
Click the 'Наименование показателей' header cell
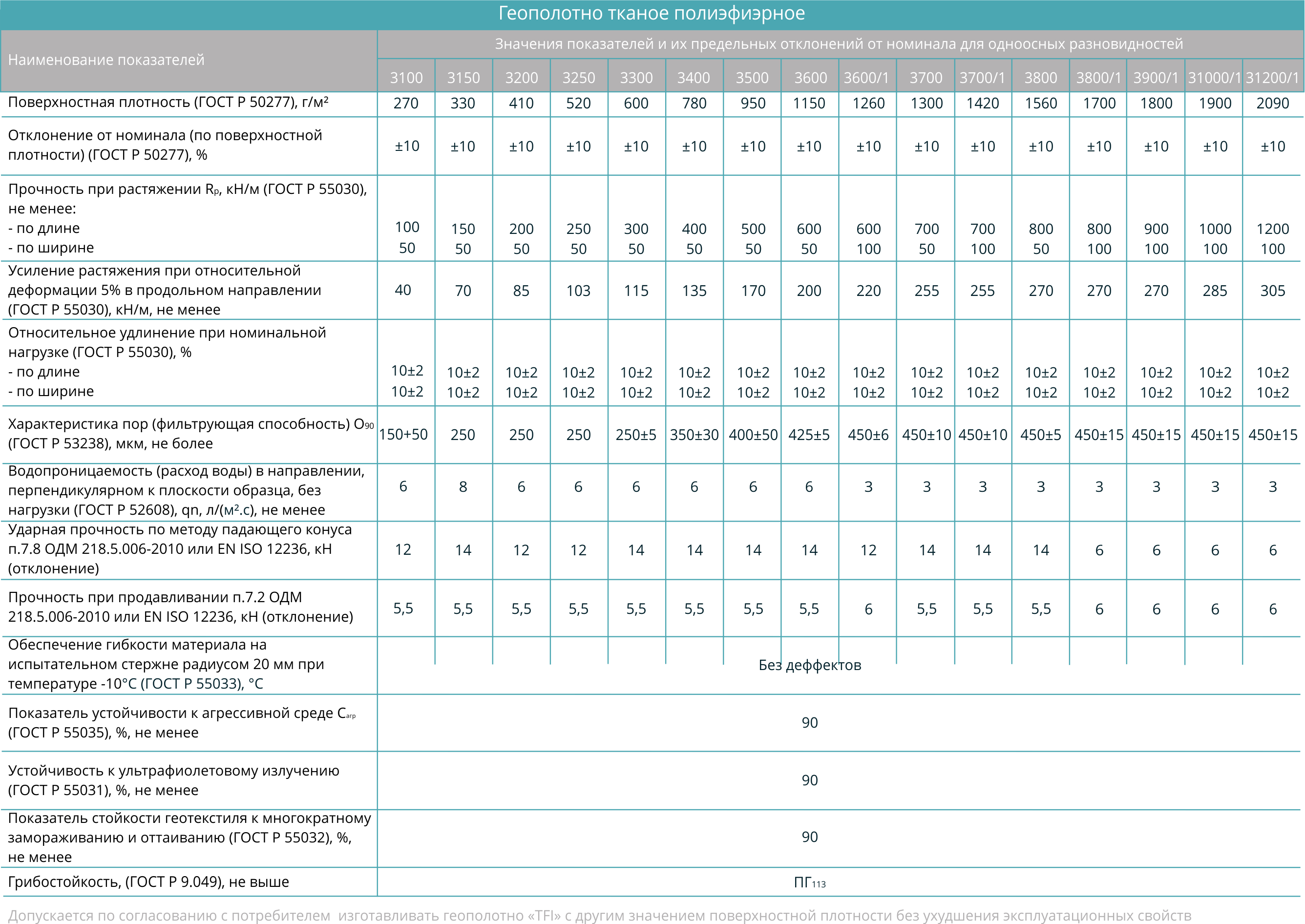(106, 60)
